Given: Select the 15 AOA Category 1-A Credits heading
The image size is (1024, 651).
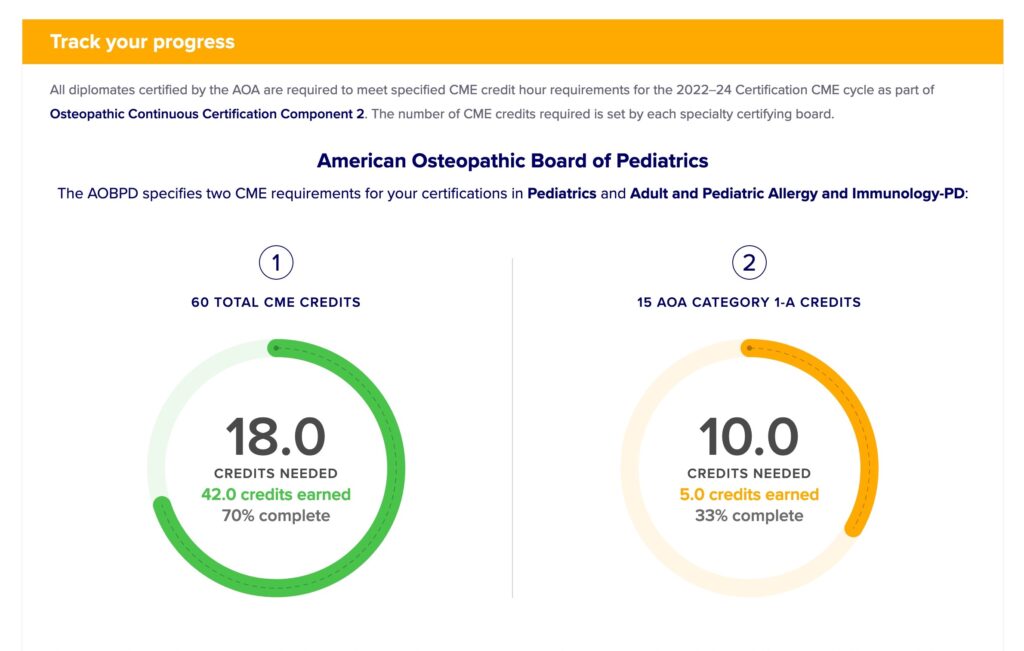Looking at the screenshot, I should 749,302.
